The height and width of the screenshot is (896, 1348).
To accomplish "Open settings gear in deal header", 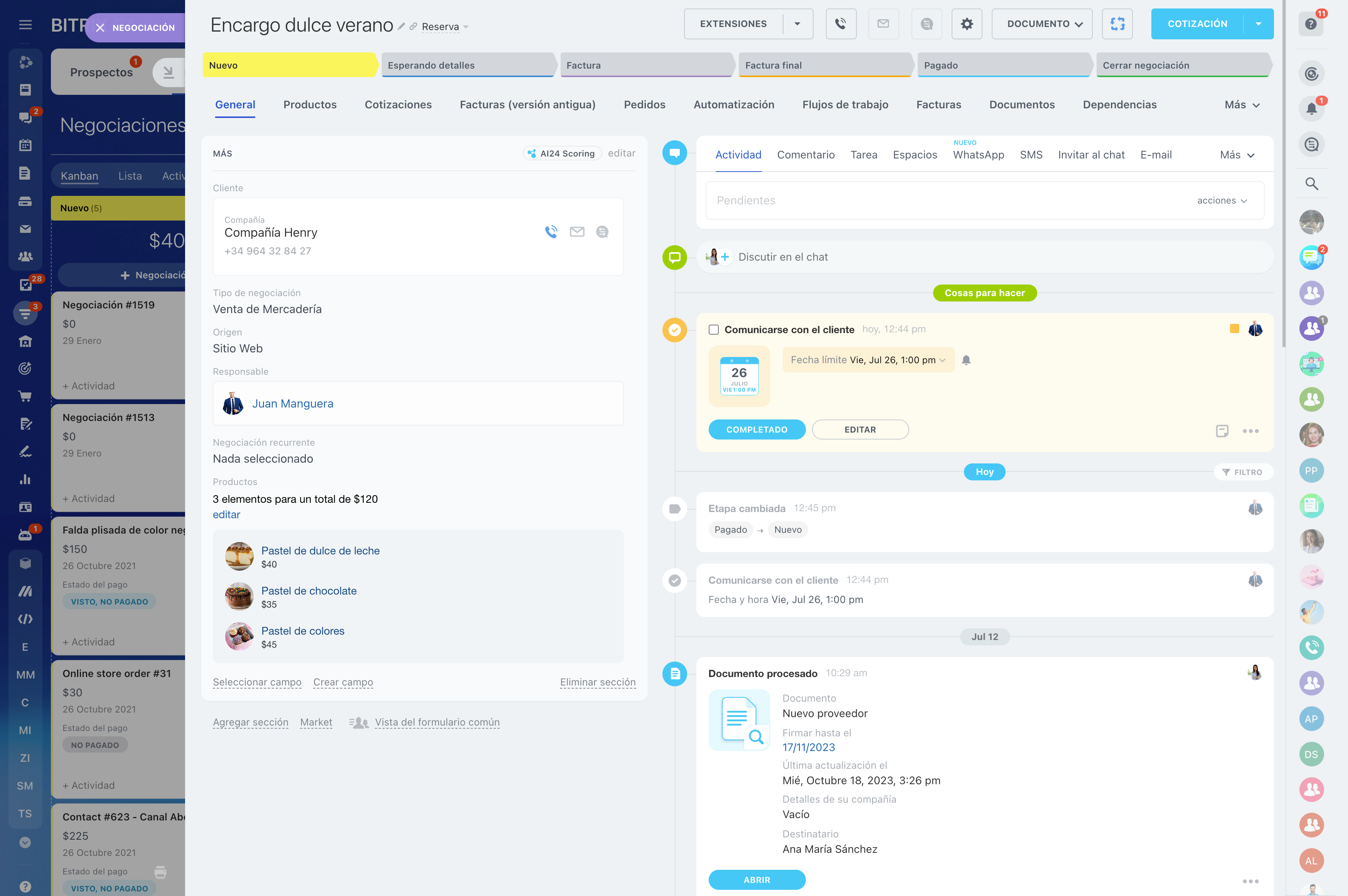I will 966,24.
